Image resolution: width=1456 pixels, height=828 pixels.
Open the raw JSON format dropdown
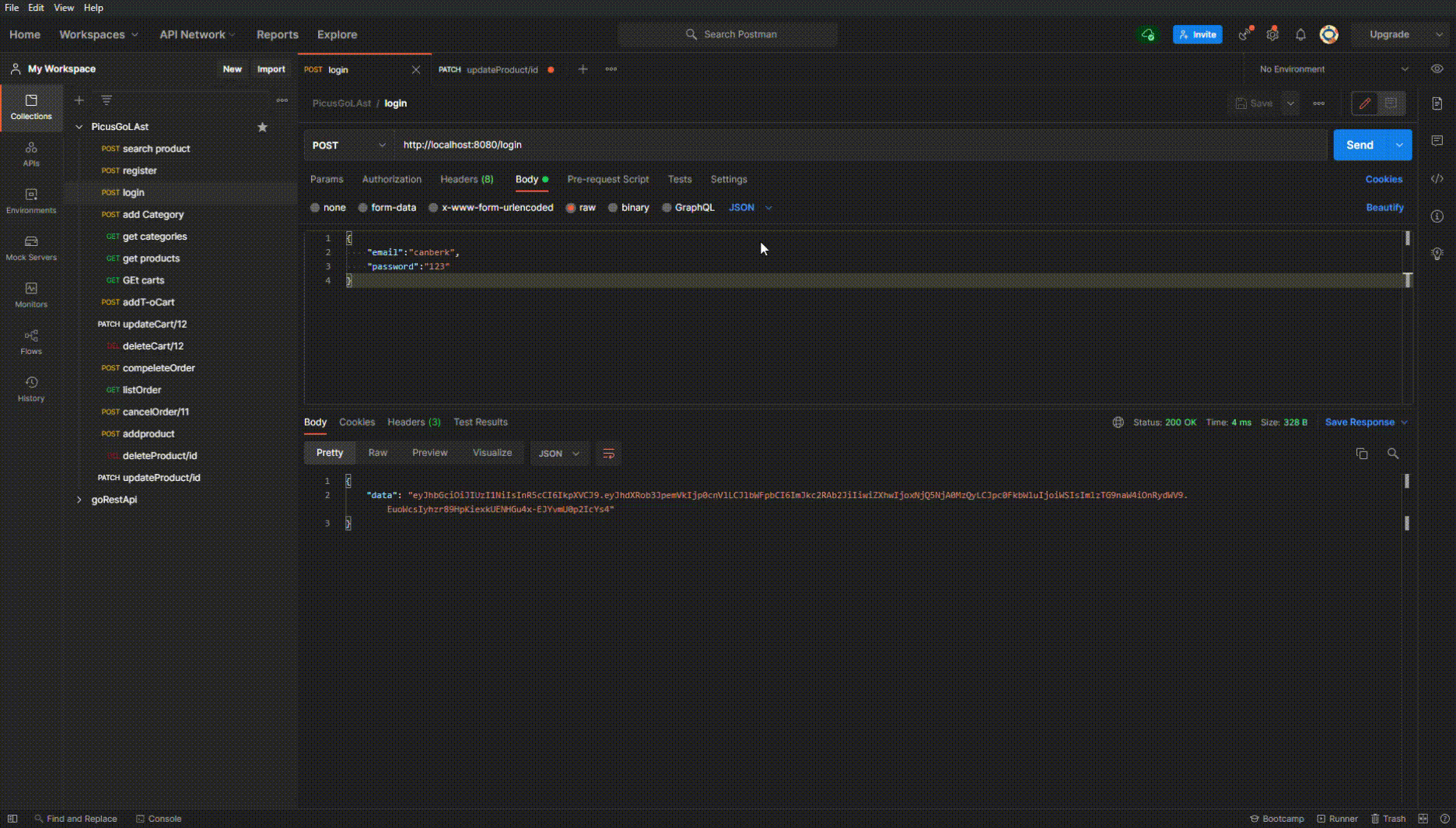coord(750,208)
